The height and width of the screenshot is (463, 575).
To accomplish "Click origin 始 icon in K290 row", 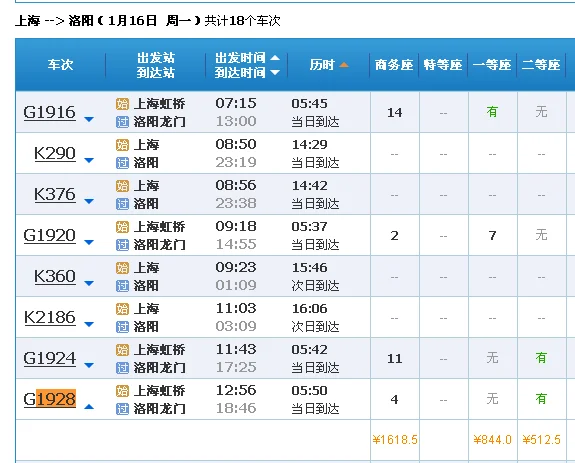I will pos(122,145).
